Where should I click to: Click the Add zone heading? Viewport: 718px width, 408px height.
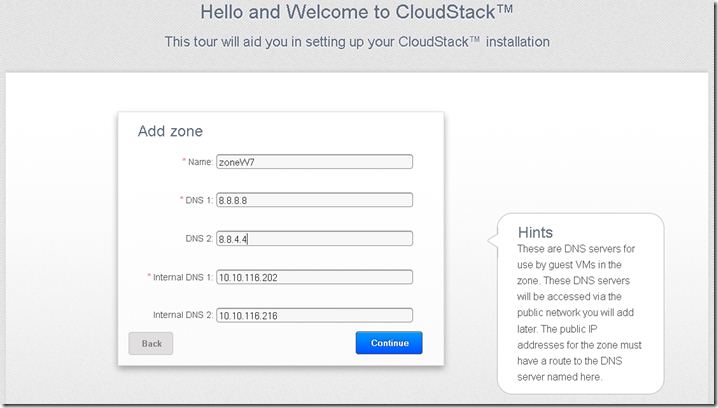pos(170,131)
